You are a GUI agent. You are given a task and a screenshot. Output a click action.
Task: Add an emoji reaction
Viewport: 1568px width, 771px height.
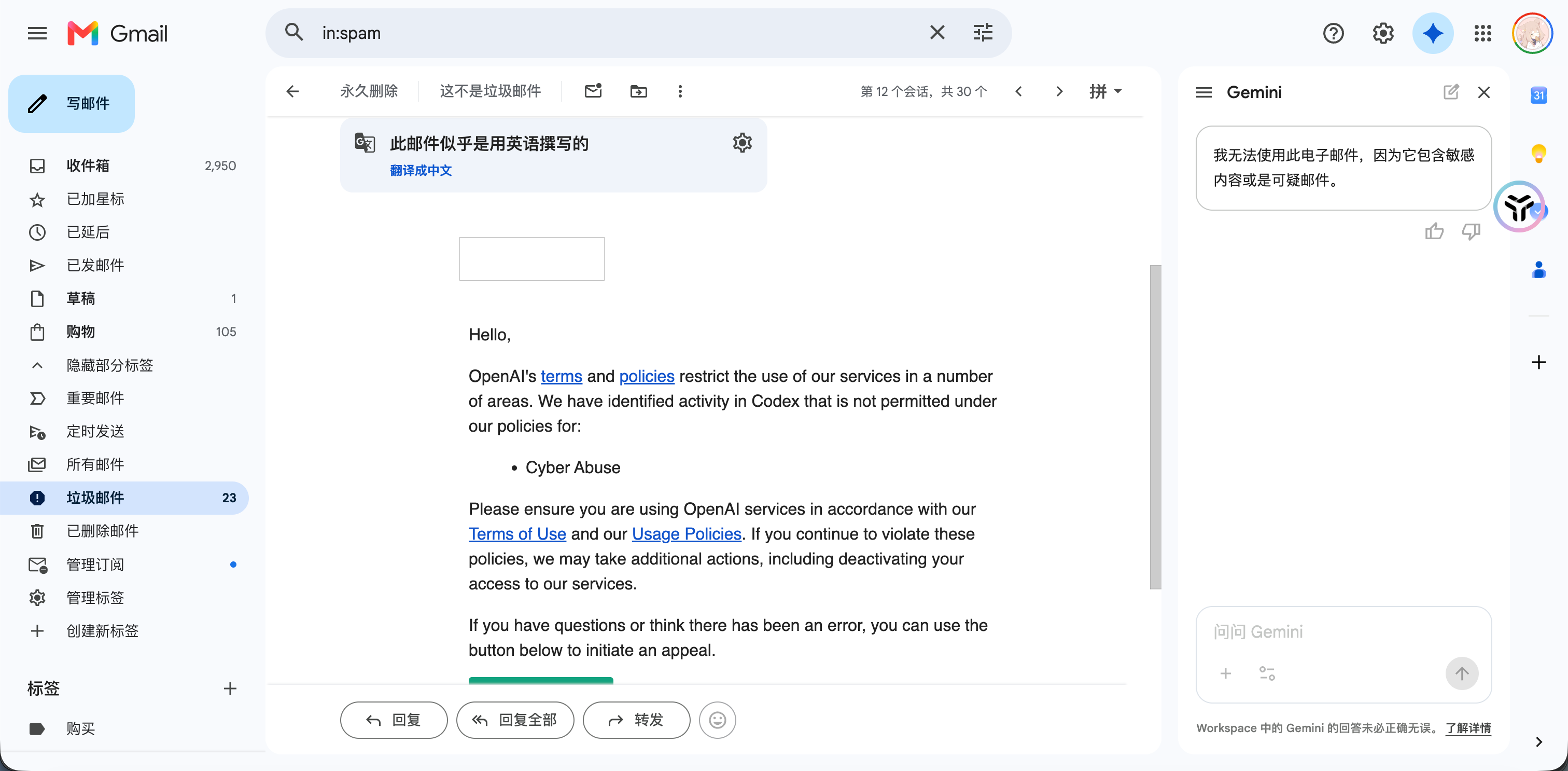[718, 721]
